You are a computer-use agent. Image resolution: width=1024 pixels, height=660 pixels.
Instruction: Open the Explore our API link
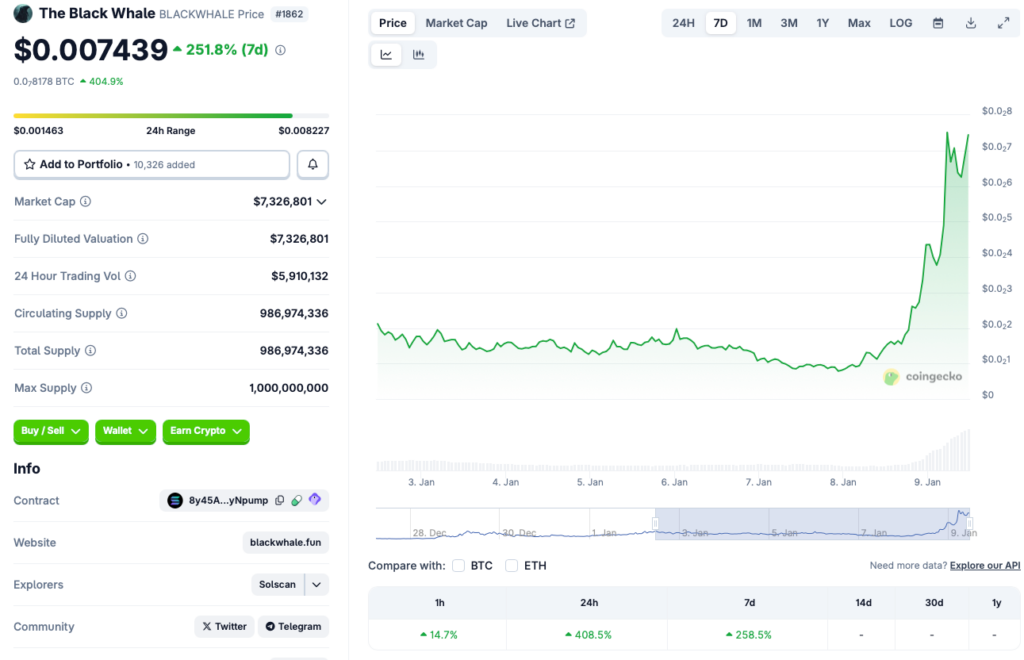pos(985,566)
